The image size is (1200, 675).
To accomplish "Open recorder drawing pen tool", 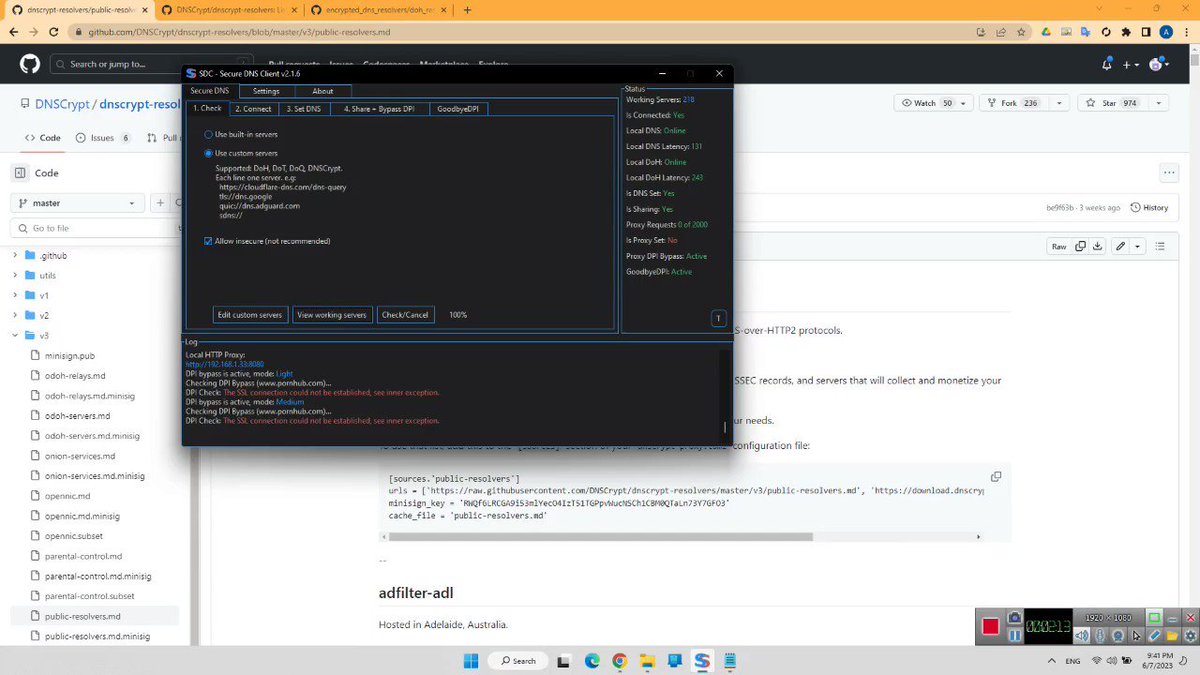I will (1155, 635).
